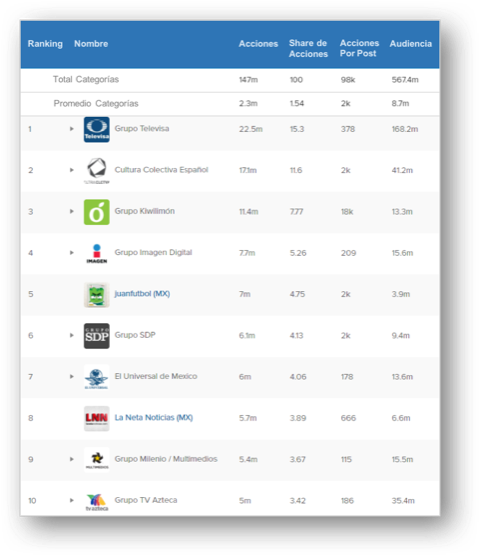Click the 15.3 share value
This screenshot has width=480, height=556.
point(297,129)
